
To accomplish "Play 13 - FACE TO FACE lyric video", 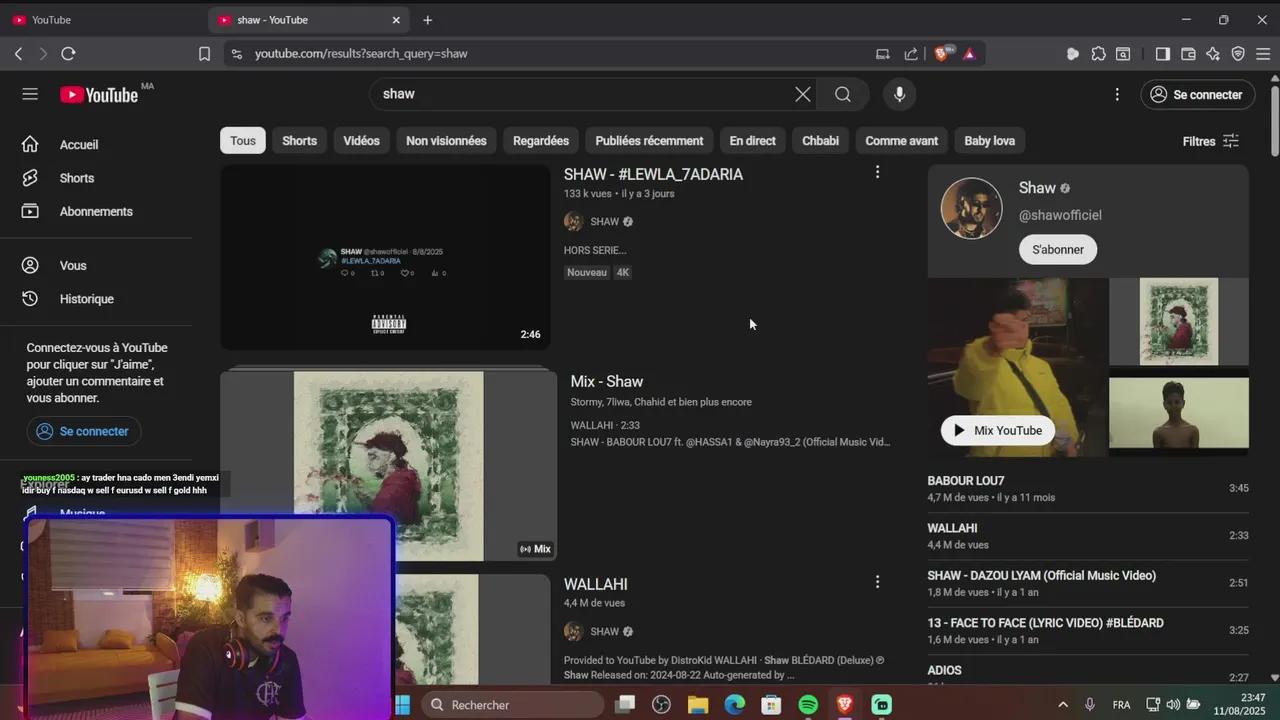I will (1088, 630).
